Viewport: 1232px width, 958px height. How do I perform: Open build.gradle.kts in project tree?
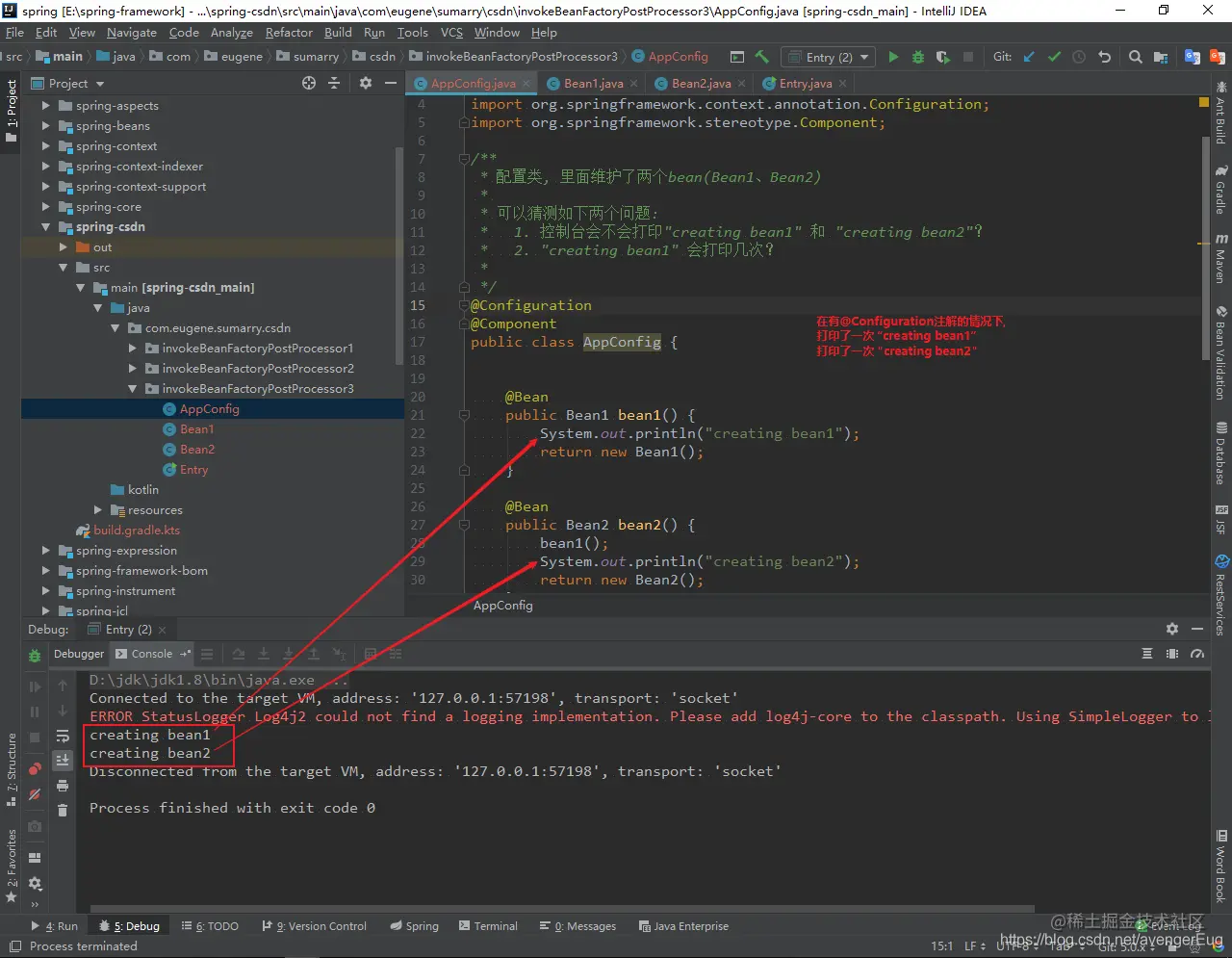[136, 531]
